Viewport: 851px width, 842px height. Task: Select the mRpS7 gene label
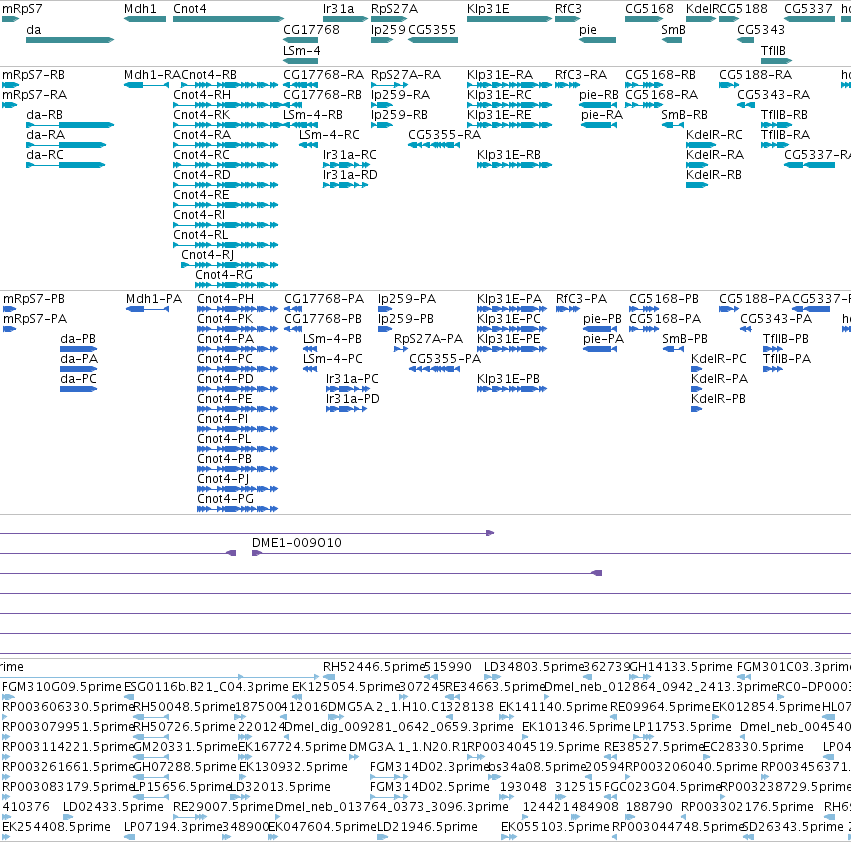[22, 9]
